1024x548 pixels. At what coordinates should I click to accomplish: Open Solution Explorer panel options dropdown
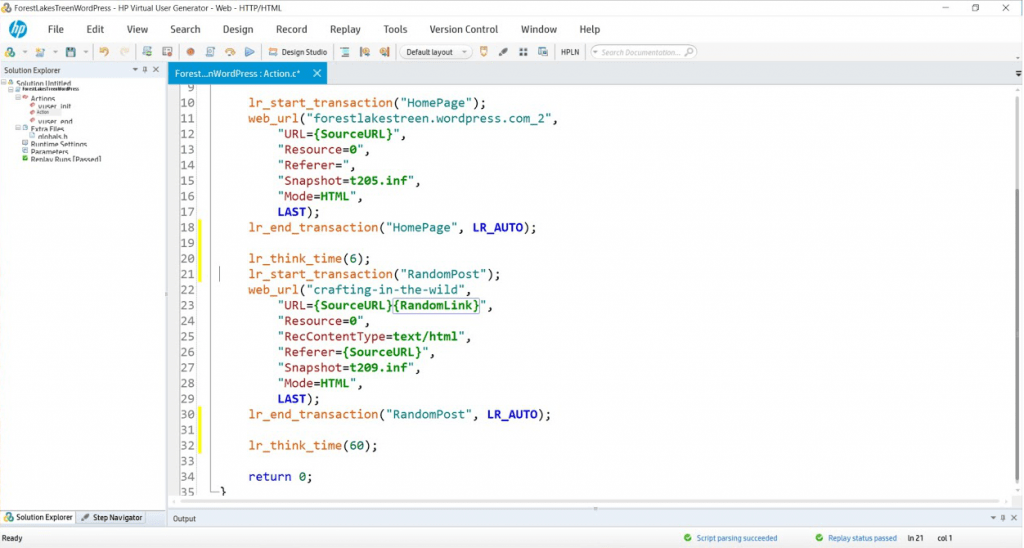click(x=135, y=70)
